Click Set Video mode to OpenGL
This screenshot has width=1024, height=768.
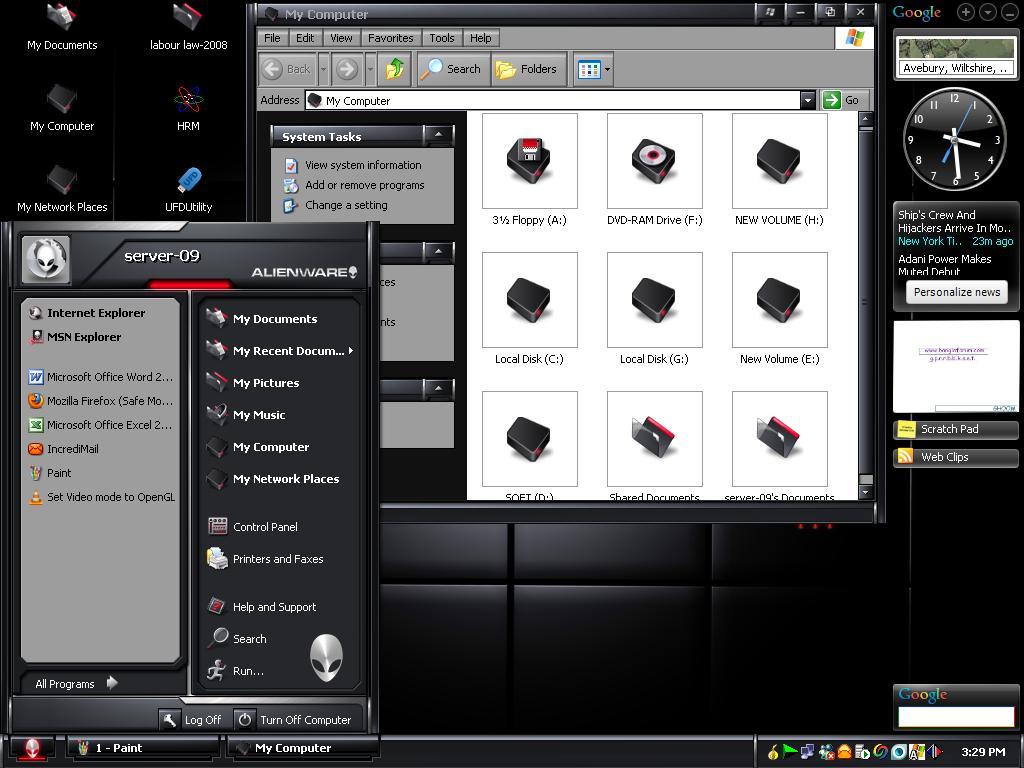tap(101, 497)
